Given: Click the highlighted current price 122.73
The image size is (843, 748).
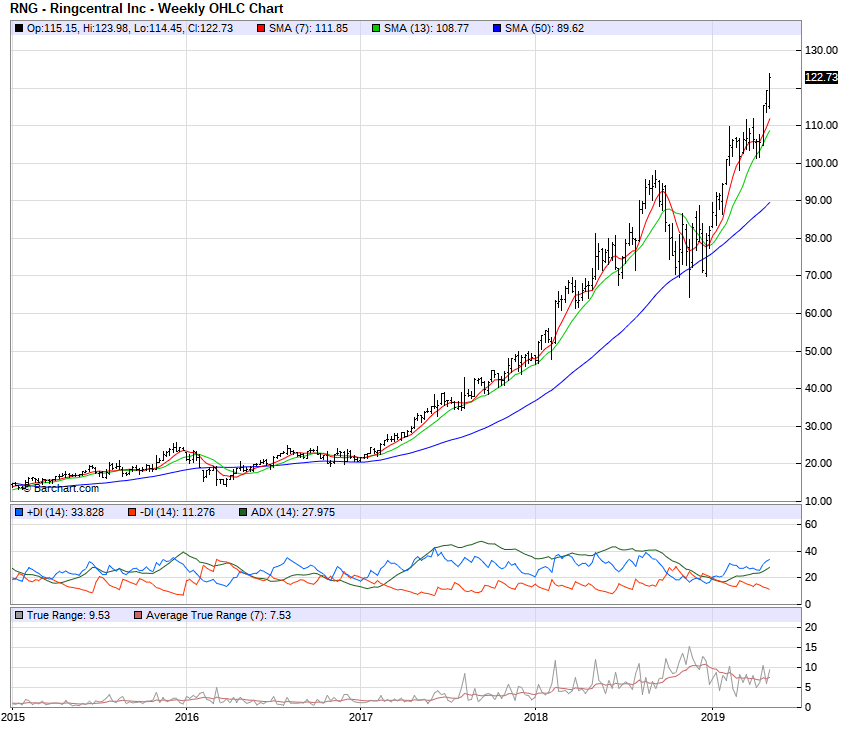Looking at the screenshot, I should pos(821,77).
